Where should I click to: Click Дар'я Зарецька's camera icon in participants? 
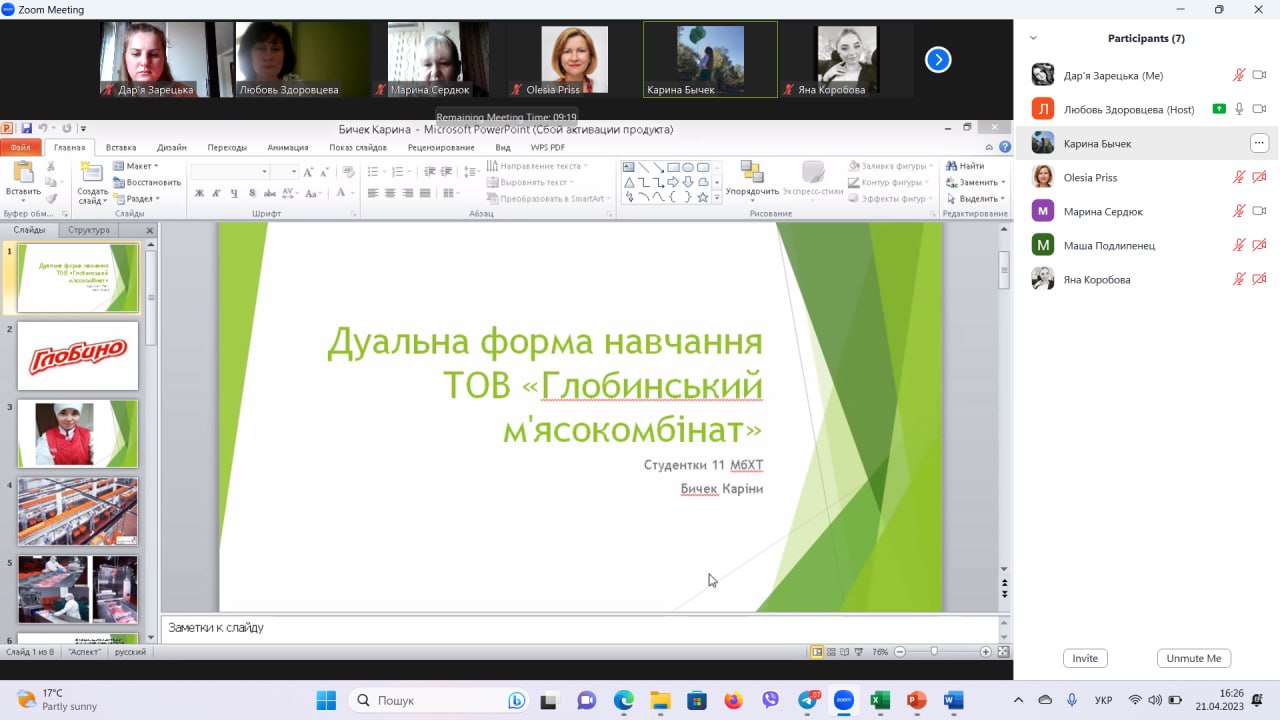click(1259, 75)
